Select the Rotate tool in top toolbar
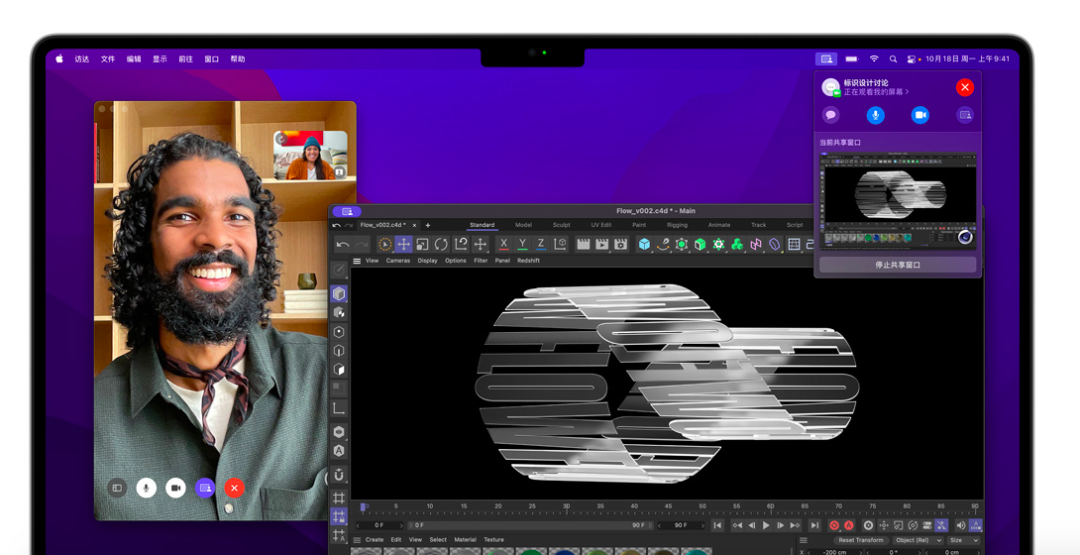 [x=441, y=244]
